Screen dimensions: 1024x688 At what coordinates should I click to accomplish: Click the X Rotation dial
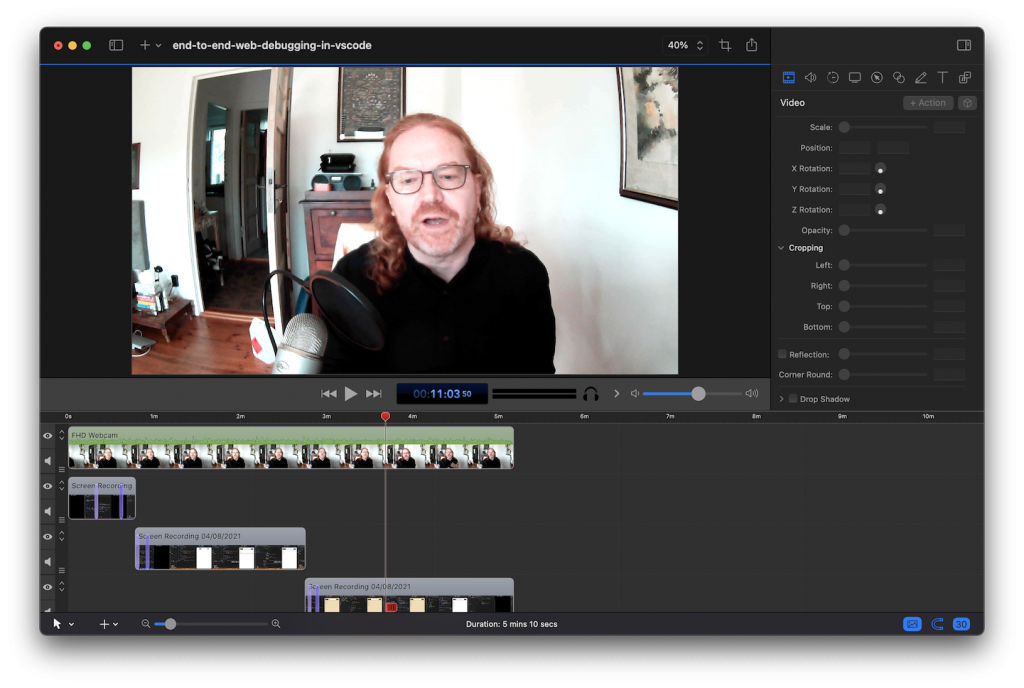(880, 169)
